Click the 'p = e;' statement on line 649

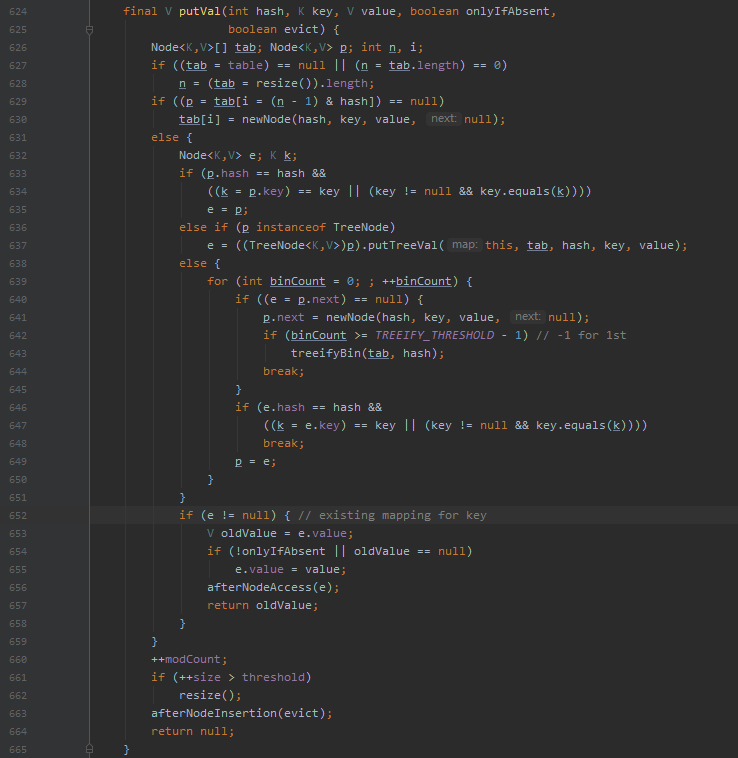[256, 462]
